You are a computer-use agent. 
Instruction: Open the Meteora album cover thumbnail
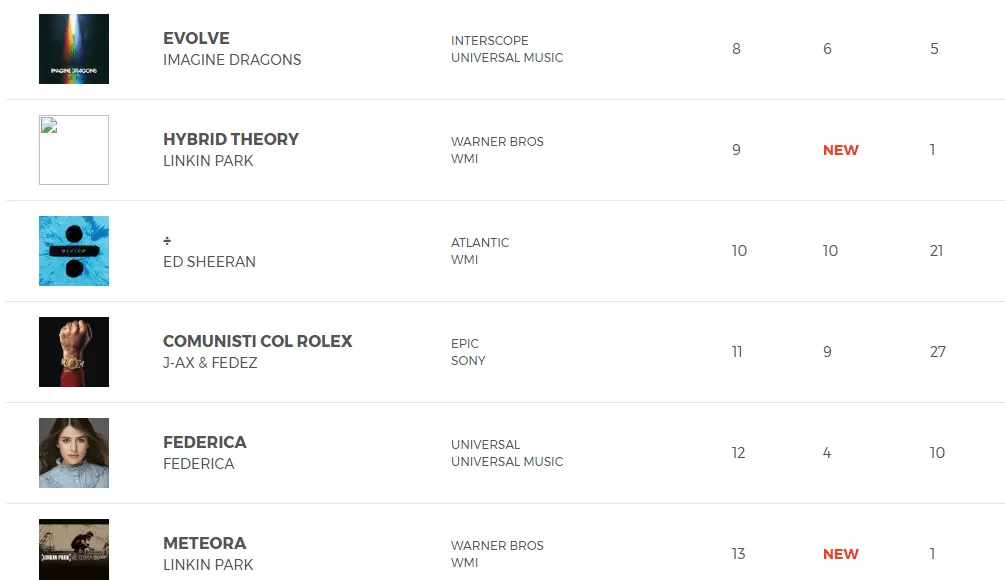[74, 549]
